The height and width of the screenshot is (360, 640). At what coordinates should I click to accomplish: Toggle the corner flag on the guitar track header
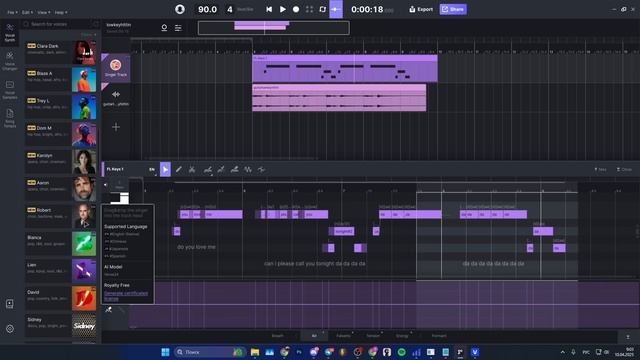coord(104,86)
